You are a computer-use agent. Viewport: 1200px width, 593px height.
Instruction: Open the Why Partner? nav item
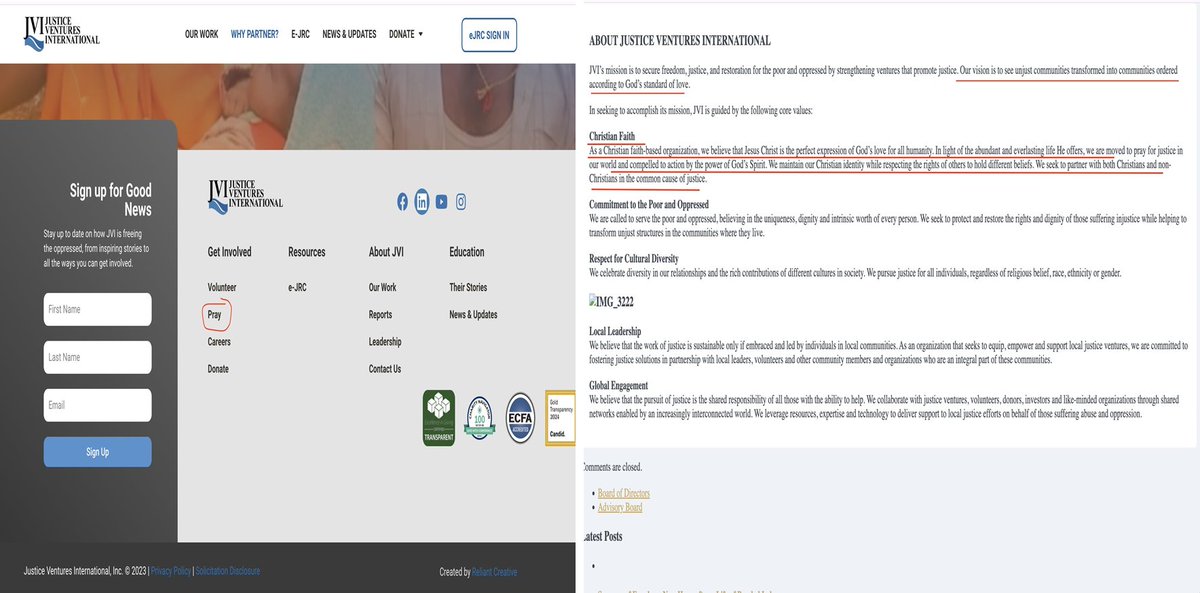(x=255, y=34)
